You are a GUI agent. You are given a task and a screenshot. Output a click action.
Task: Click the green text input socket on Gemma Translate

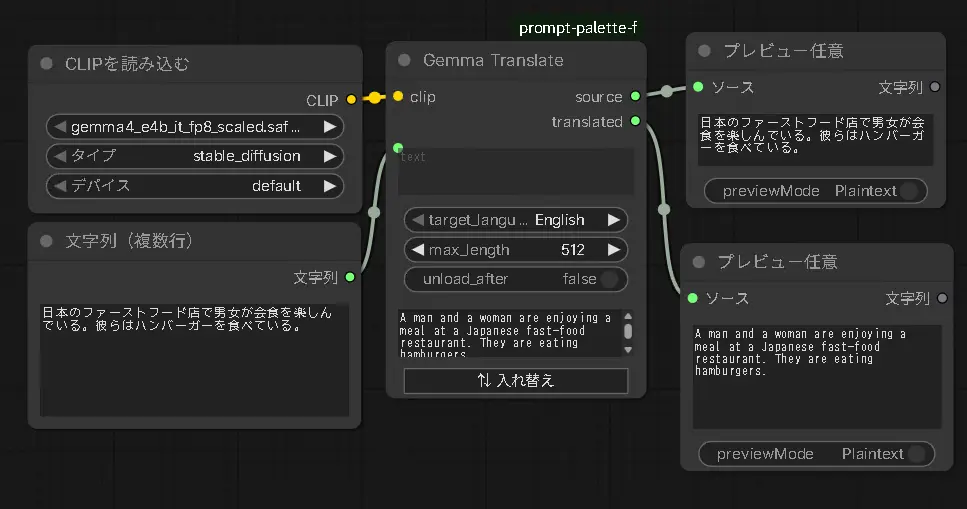coord(398,147)
